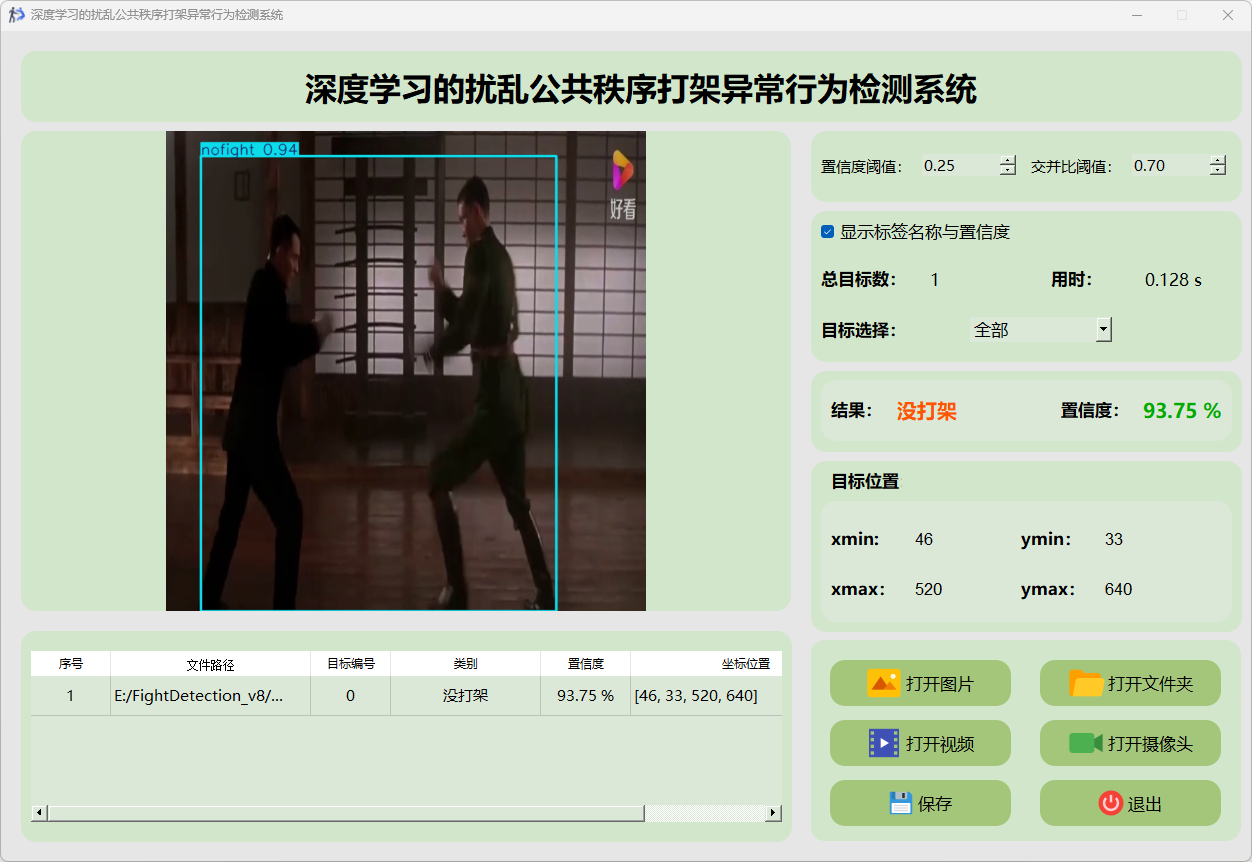
Task: Click the app icon in title bar
Action: [x=16, y=15]
